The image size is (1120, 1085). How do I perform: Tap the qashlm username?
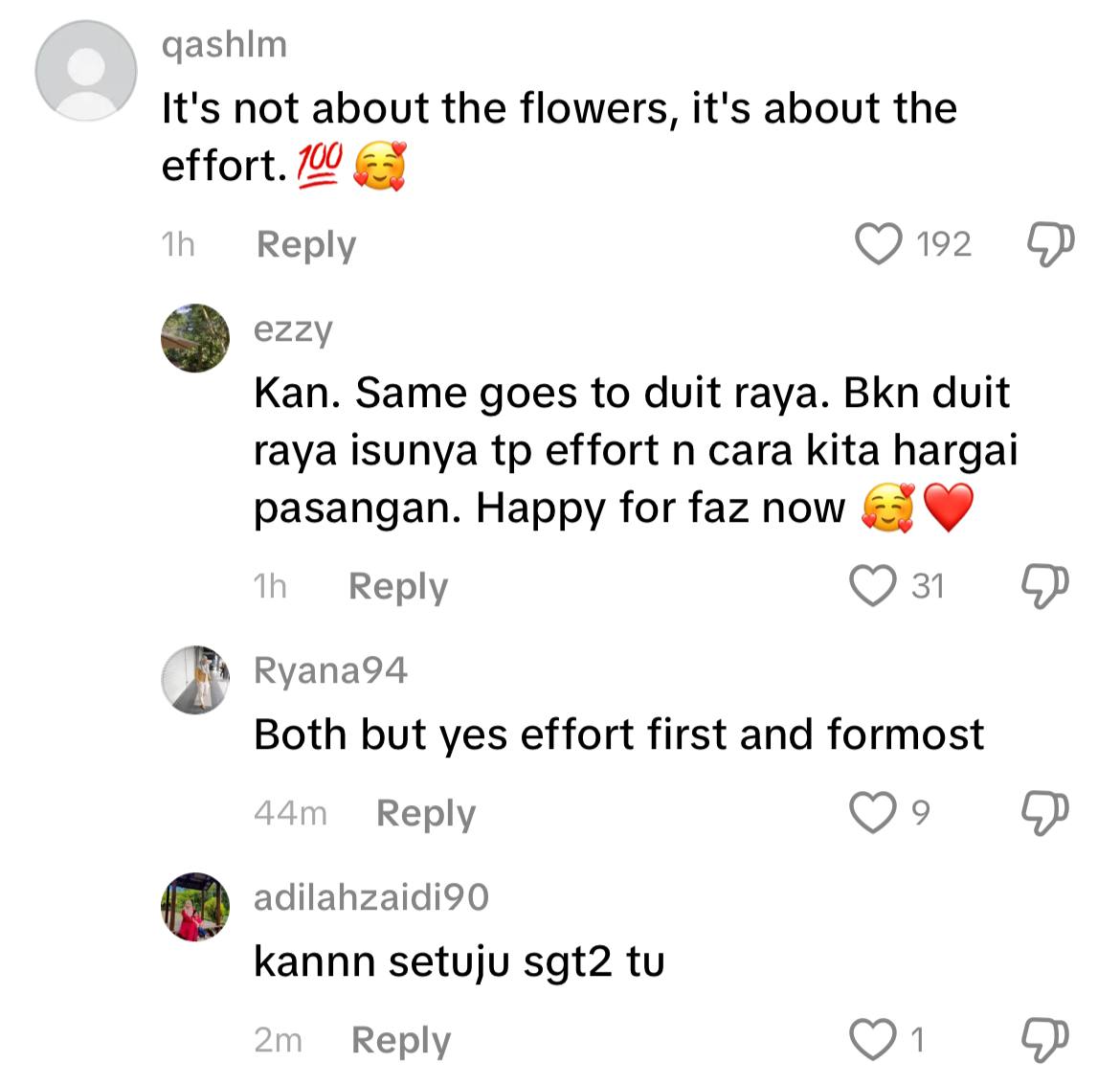pyautogui.click(x=224, y=44)
